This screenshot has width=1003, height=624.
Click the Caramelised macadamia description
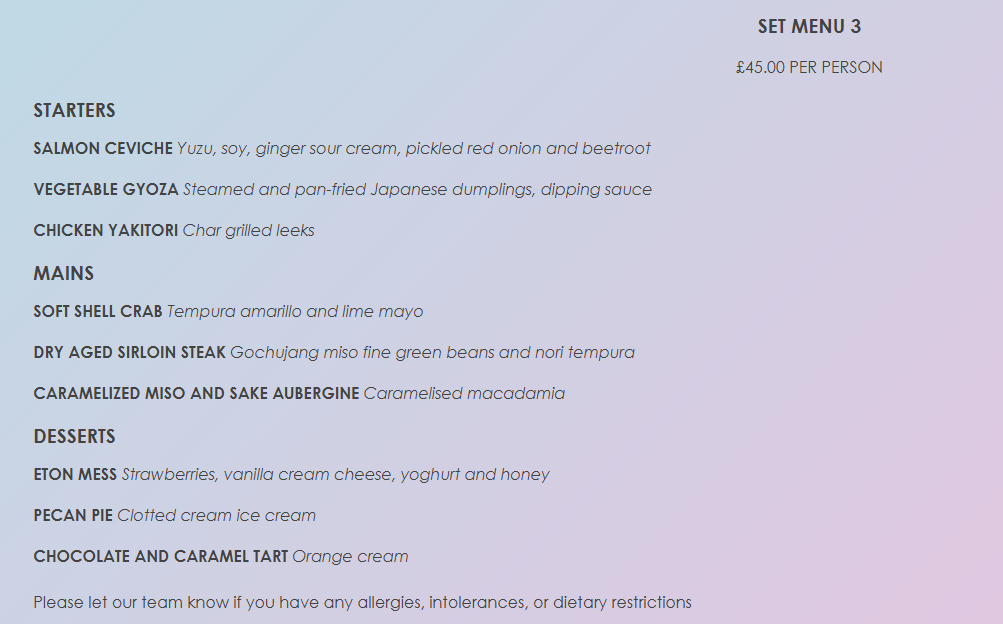coord(464,394)
